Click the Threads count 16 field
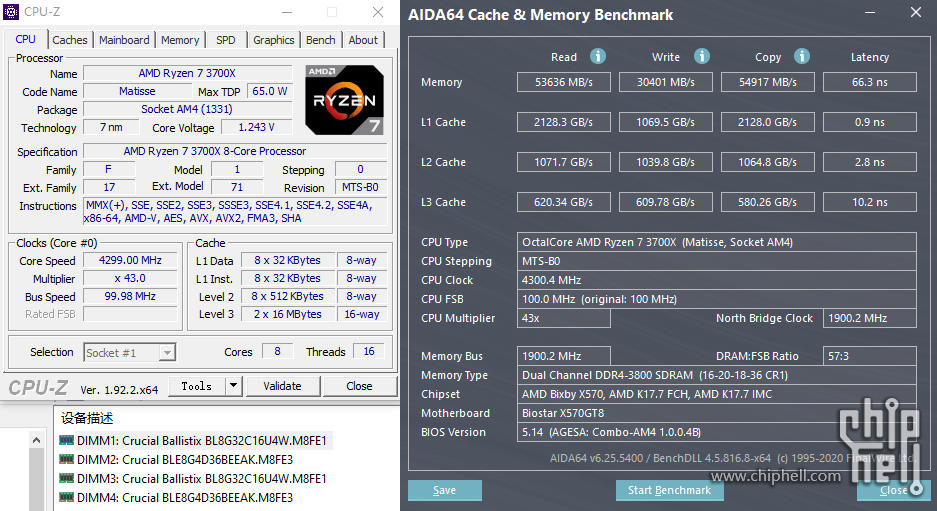 click(x=369, y=351)
